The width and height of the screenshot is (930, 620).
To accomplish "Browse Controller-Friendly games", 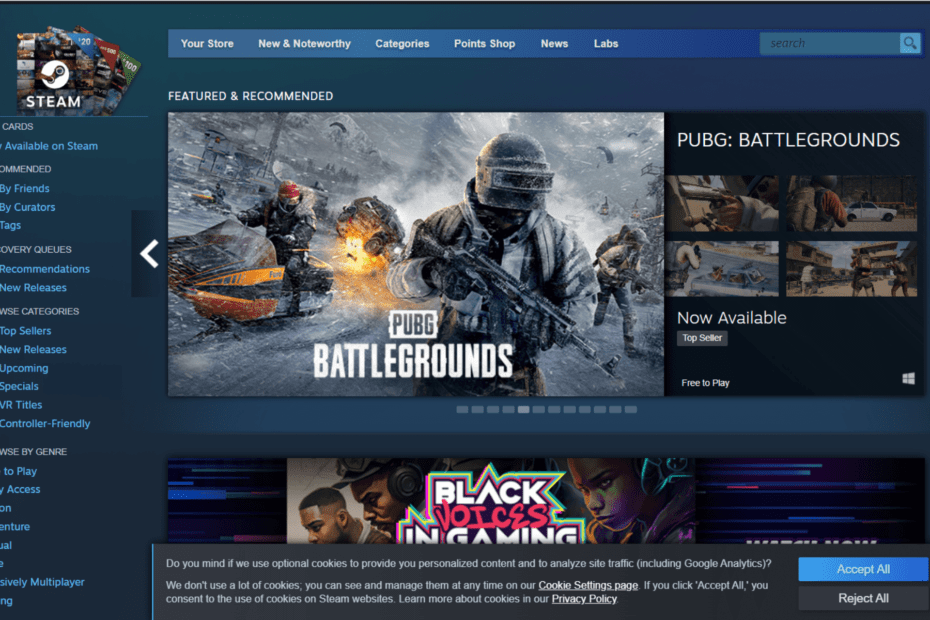I will [45, 424].
